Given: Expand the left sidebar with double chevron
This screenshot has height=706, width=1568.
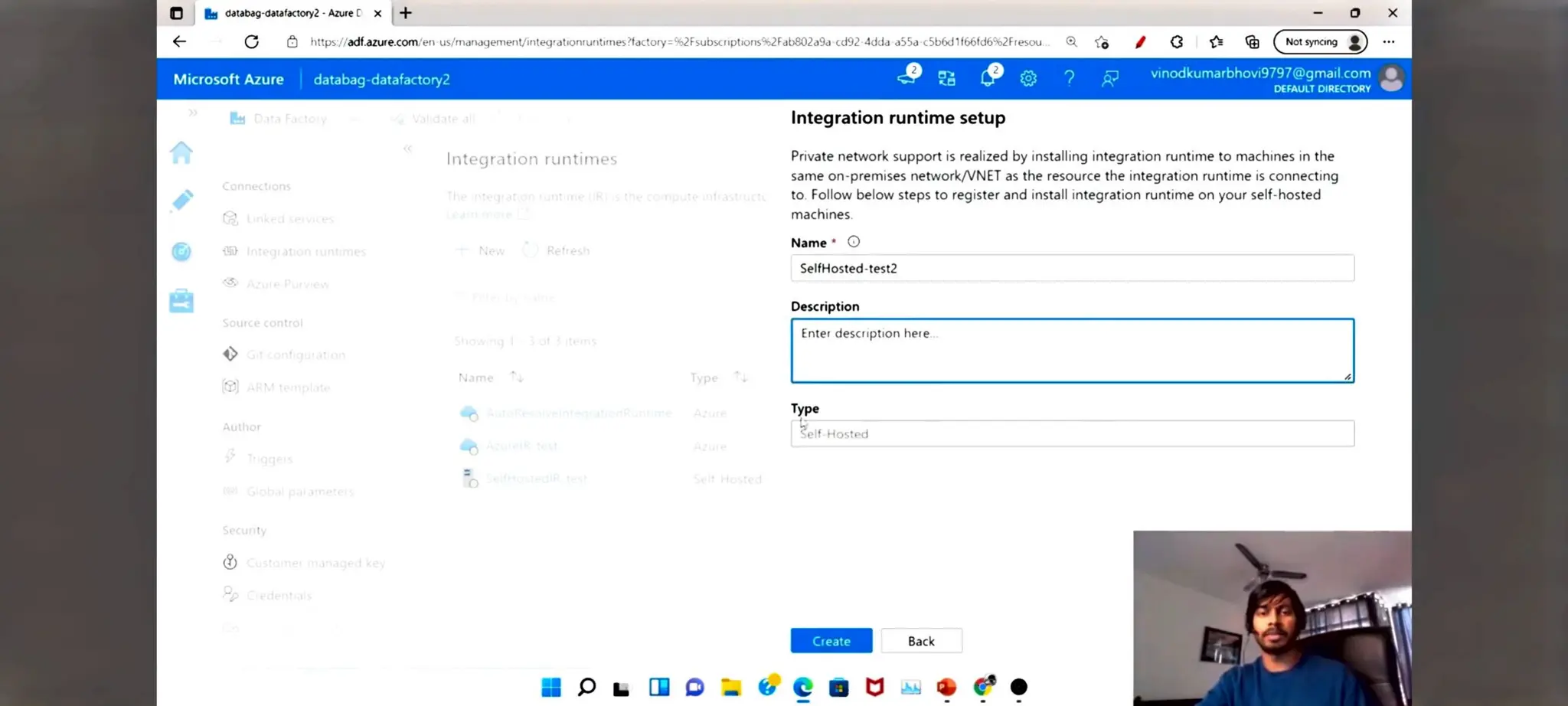Looking at the screenshot, I should (193, 113).
